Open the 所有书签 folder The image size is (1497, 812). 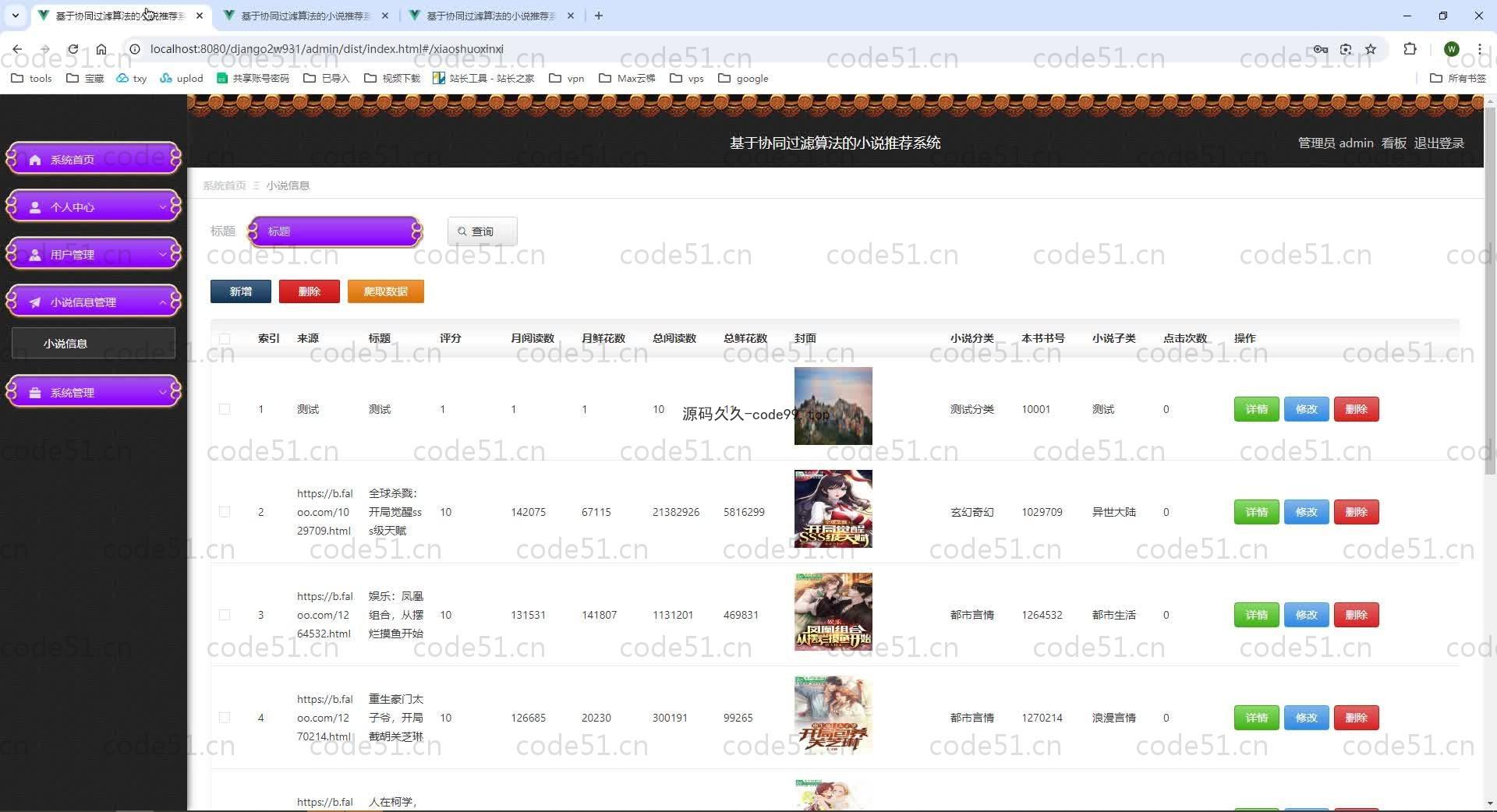pos(1458,78)
